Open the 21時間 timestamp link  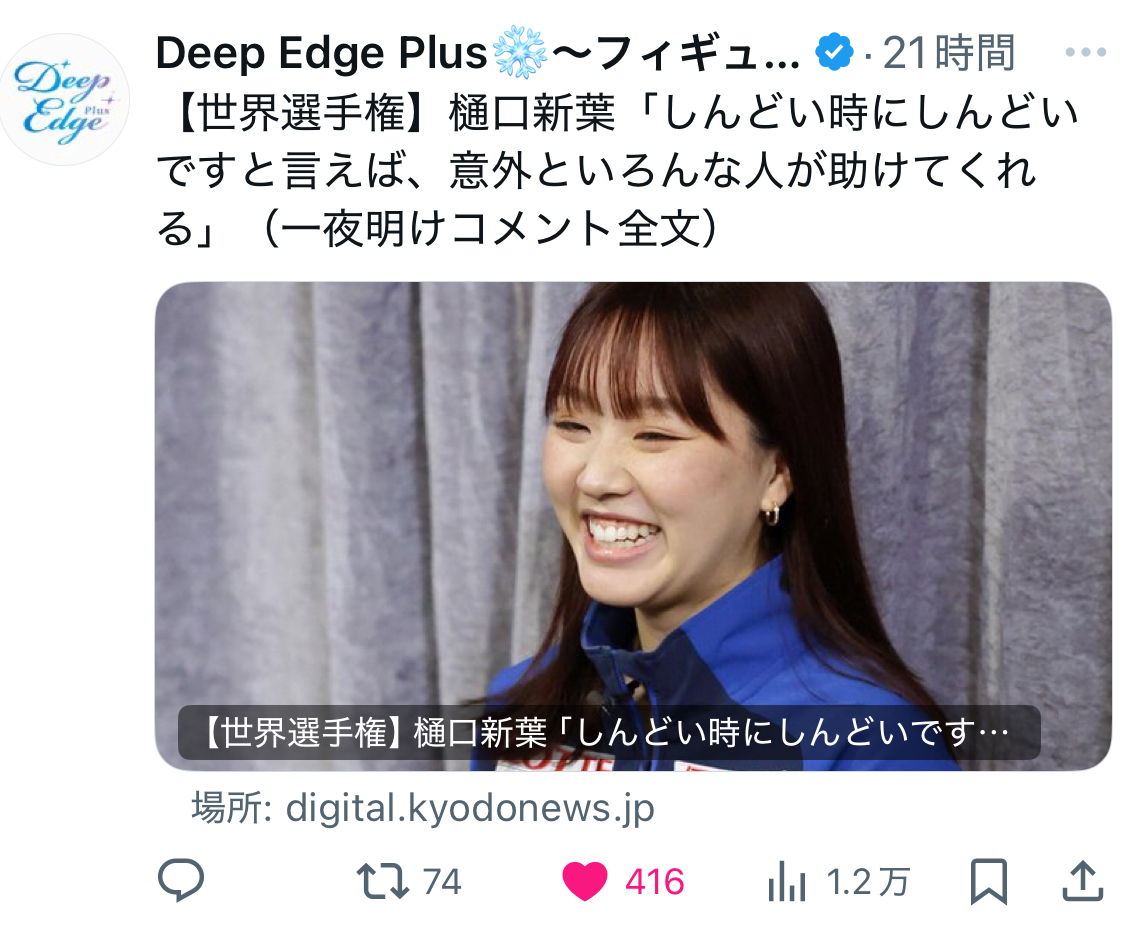949,52
